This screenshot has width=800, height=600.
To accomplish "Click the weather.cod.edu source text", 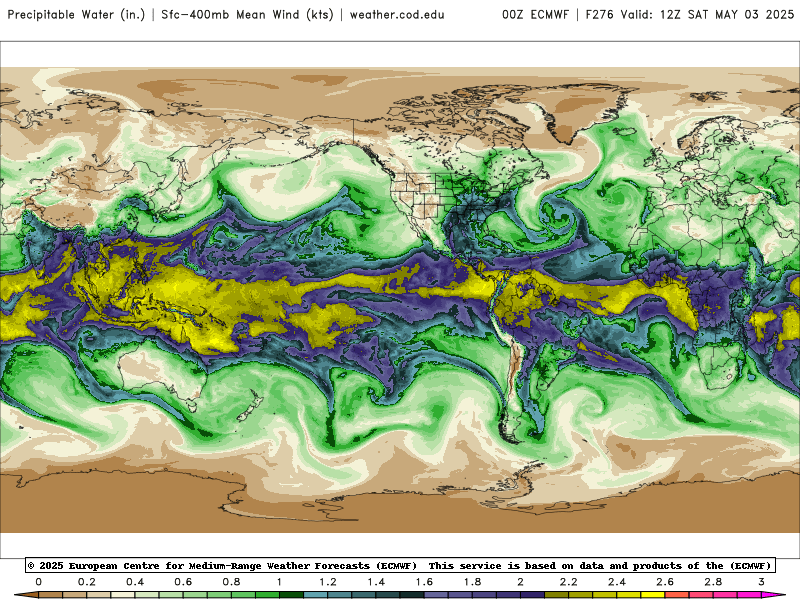I will (x=397, y=15).
